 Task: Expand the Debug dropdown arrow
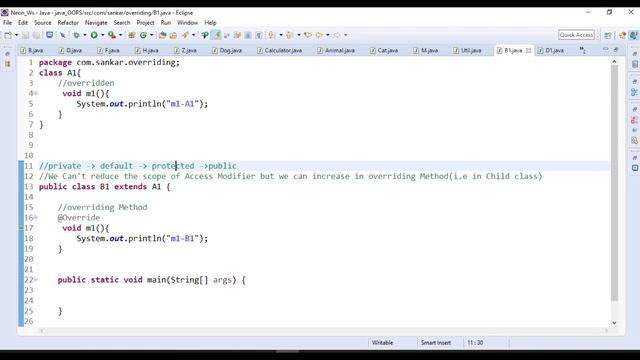tap(84, 35)
